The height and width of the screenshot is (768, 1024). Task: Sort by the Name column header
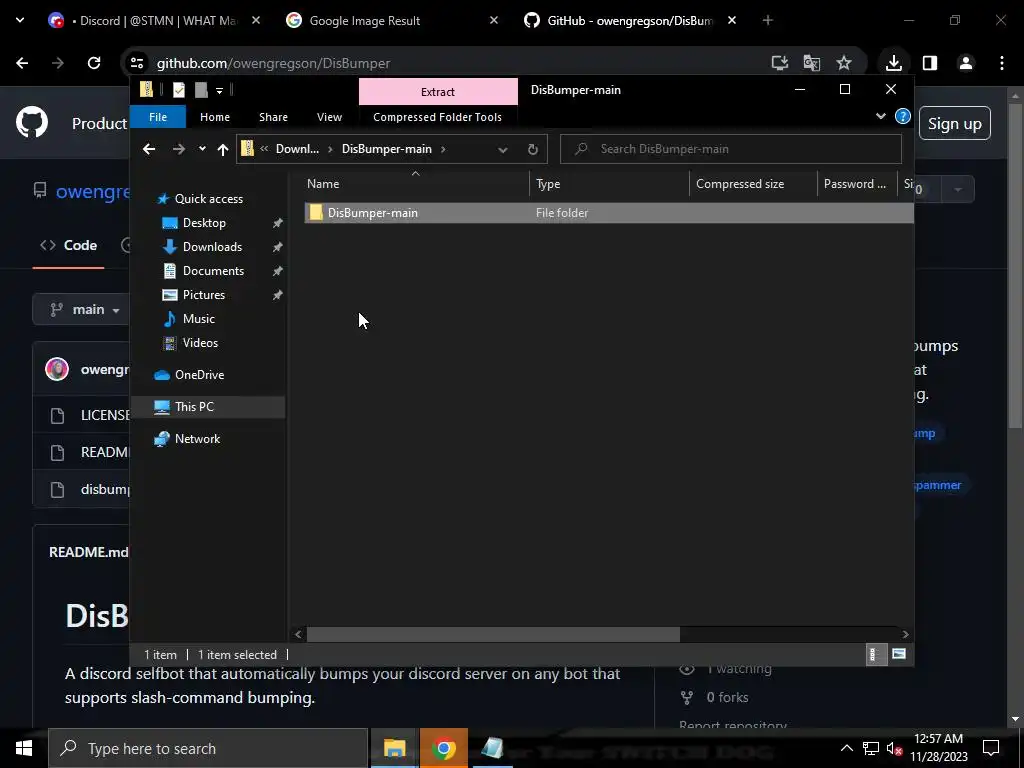point(416,184)
